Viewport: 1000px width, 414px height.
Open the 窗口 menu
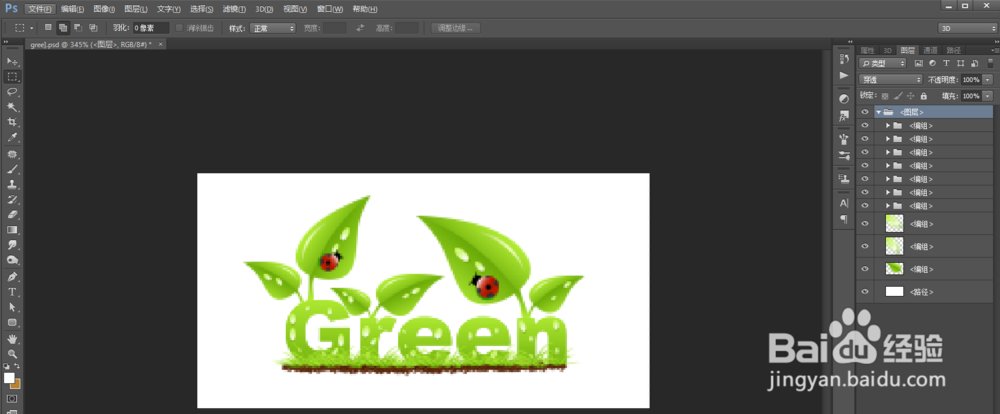pos(330,9)
